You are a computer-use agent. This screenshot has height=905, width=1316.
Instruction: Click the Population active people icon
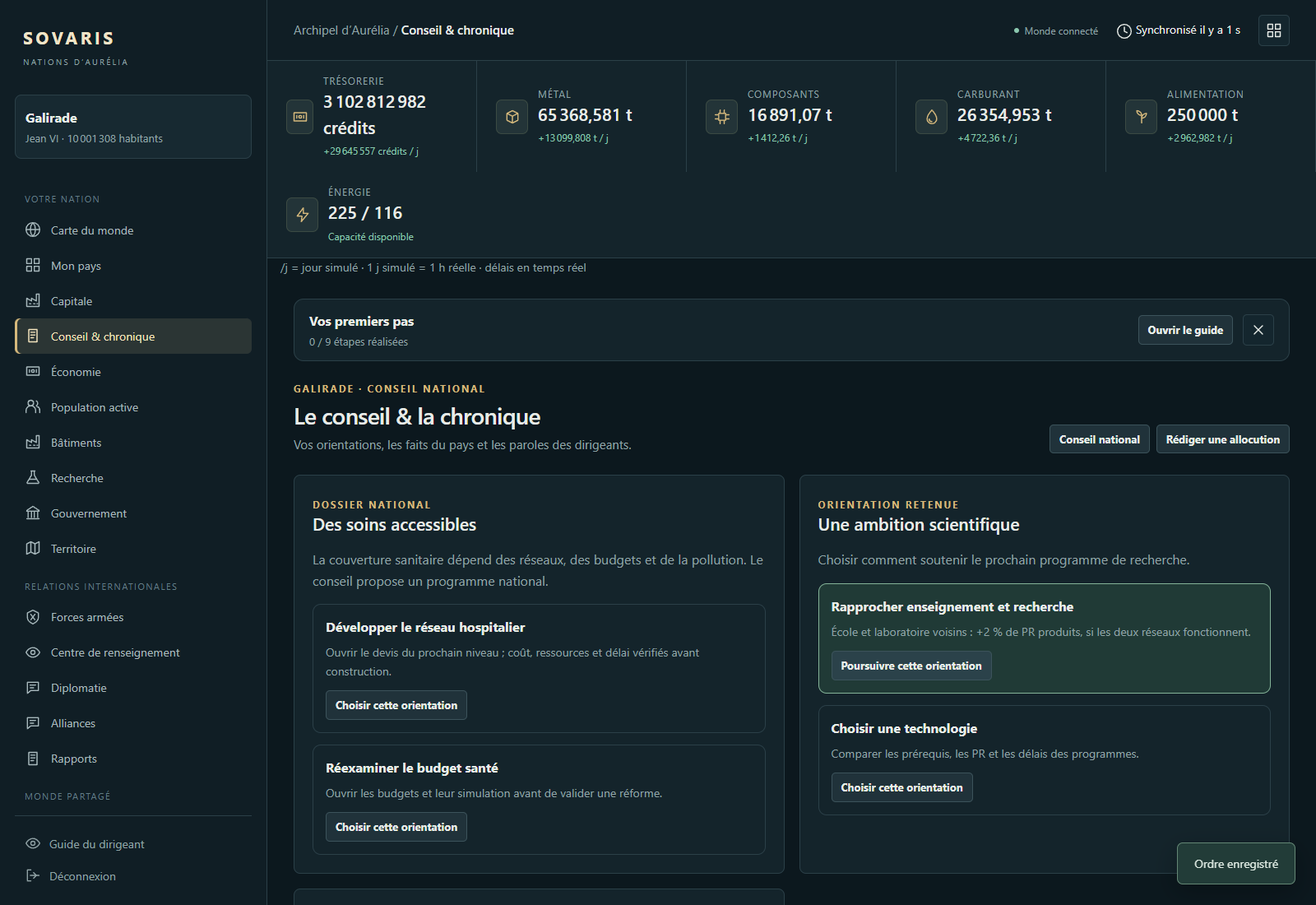[33, 406]
